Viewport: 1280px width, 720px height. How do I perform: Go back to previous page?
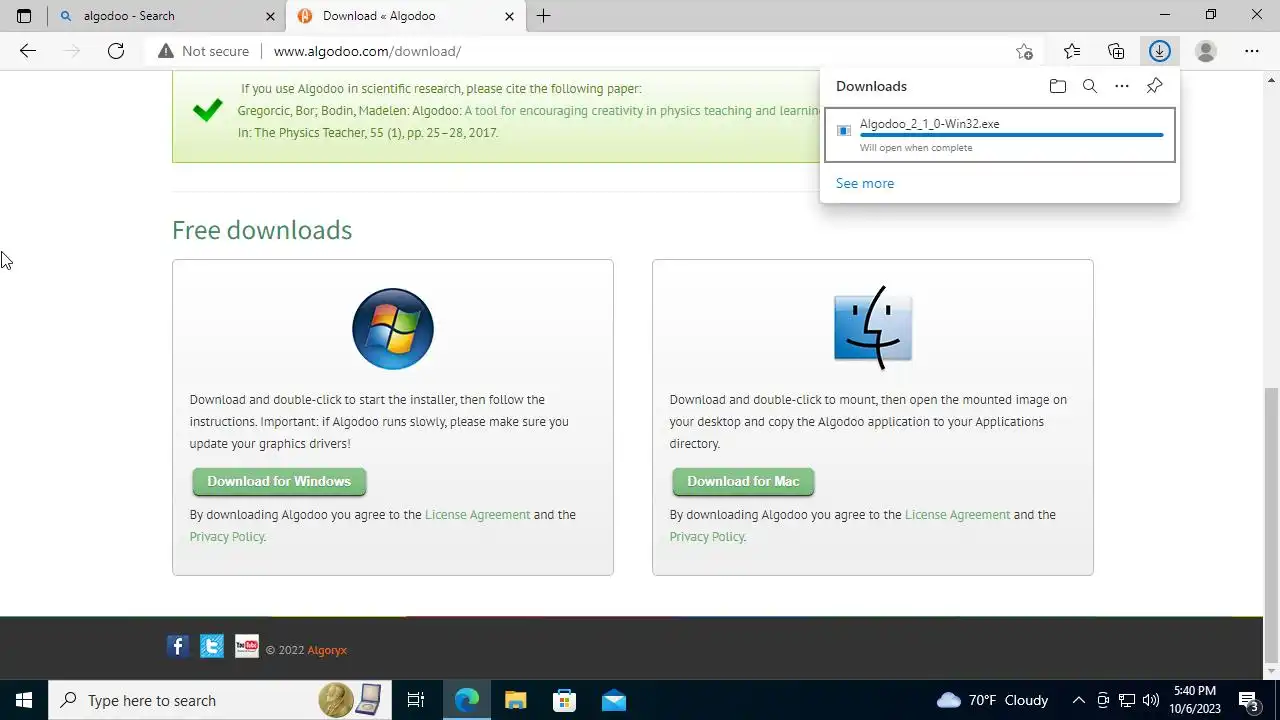(27, 51)
